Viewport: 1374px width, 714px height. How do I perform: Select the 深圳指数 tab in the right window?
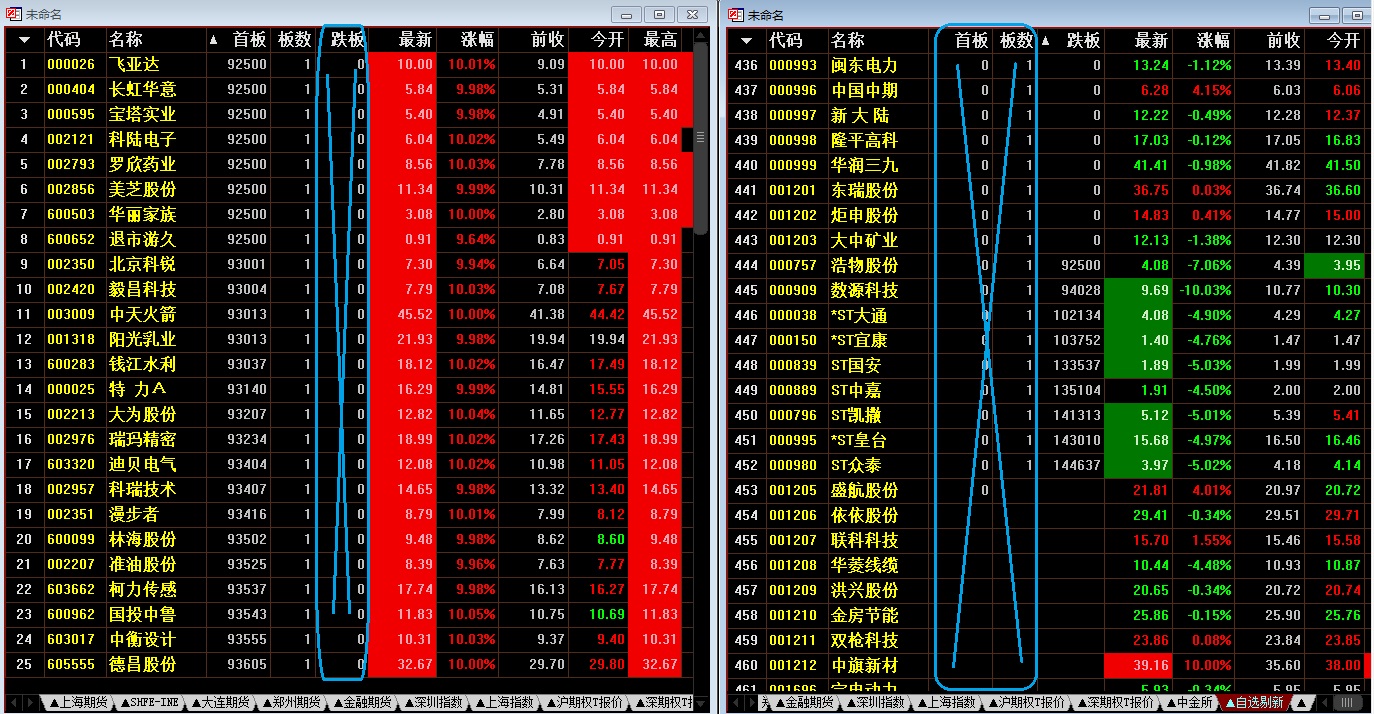876,702
